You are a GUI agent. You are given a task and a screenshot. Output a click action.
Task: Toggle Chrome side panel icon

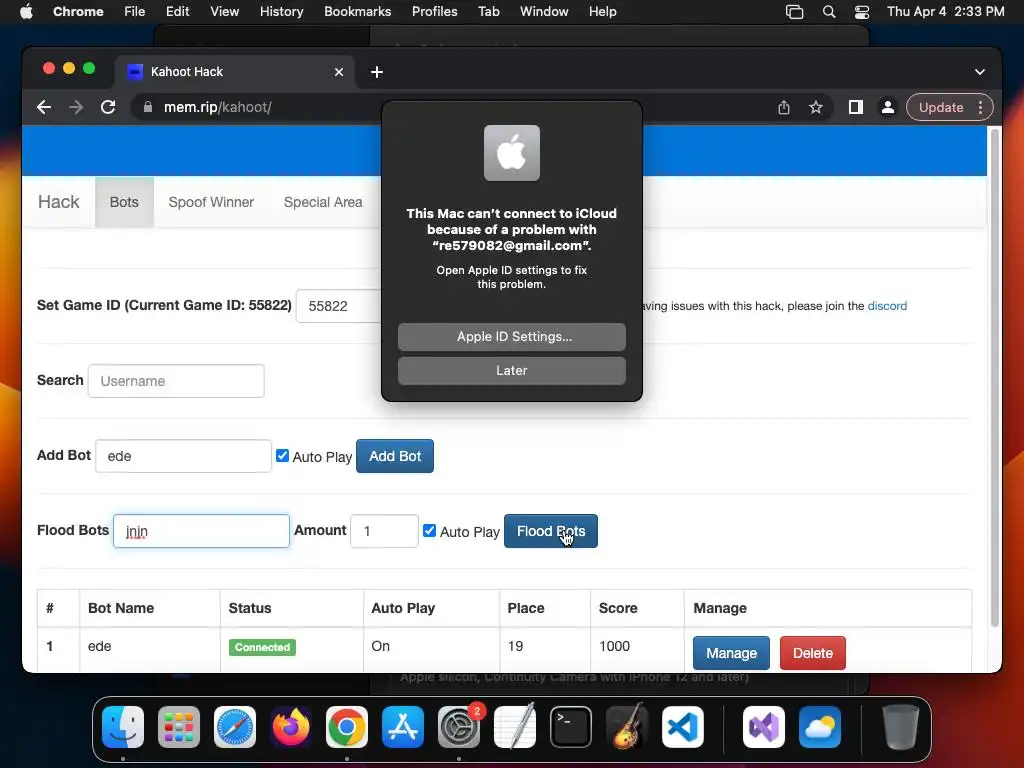[x=856, y=107]
